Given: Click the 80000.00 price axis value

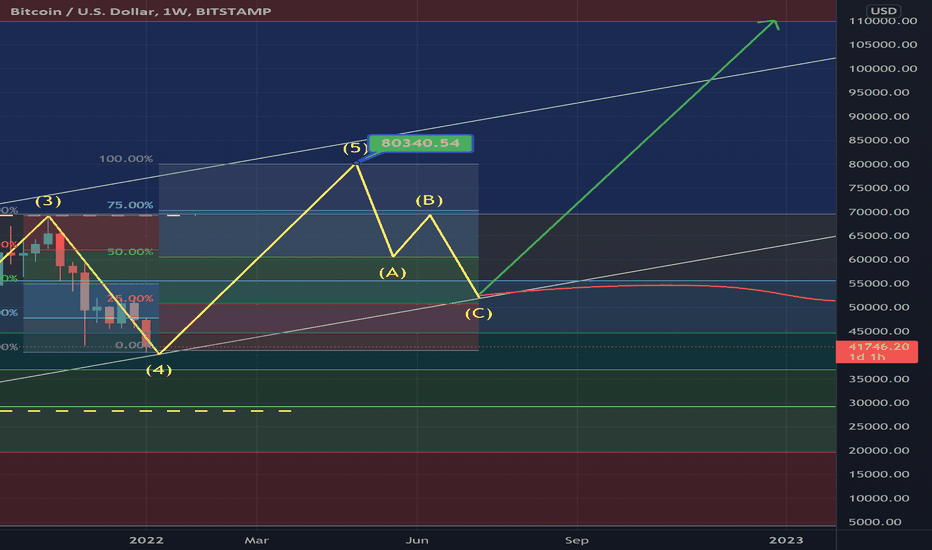Looking at the screenshot, I should 879,164.
